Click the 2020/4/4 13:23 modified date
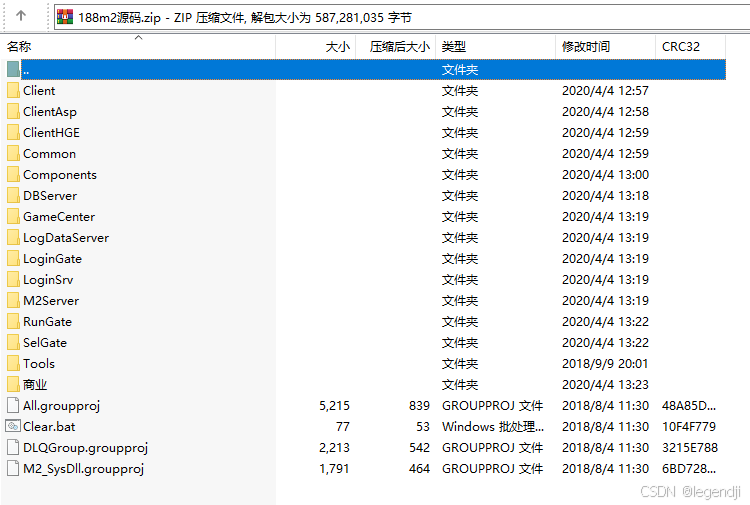 click(605, 385)
